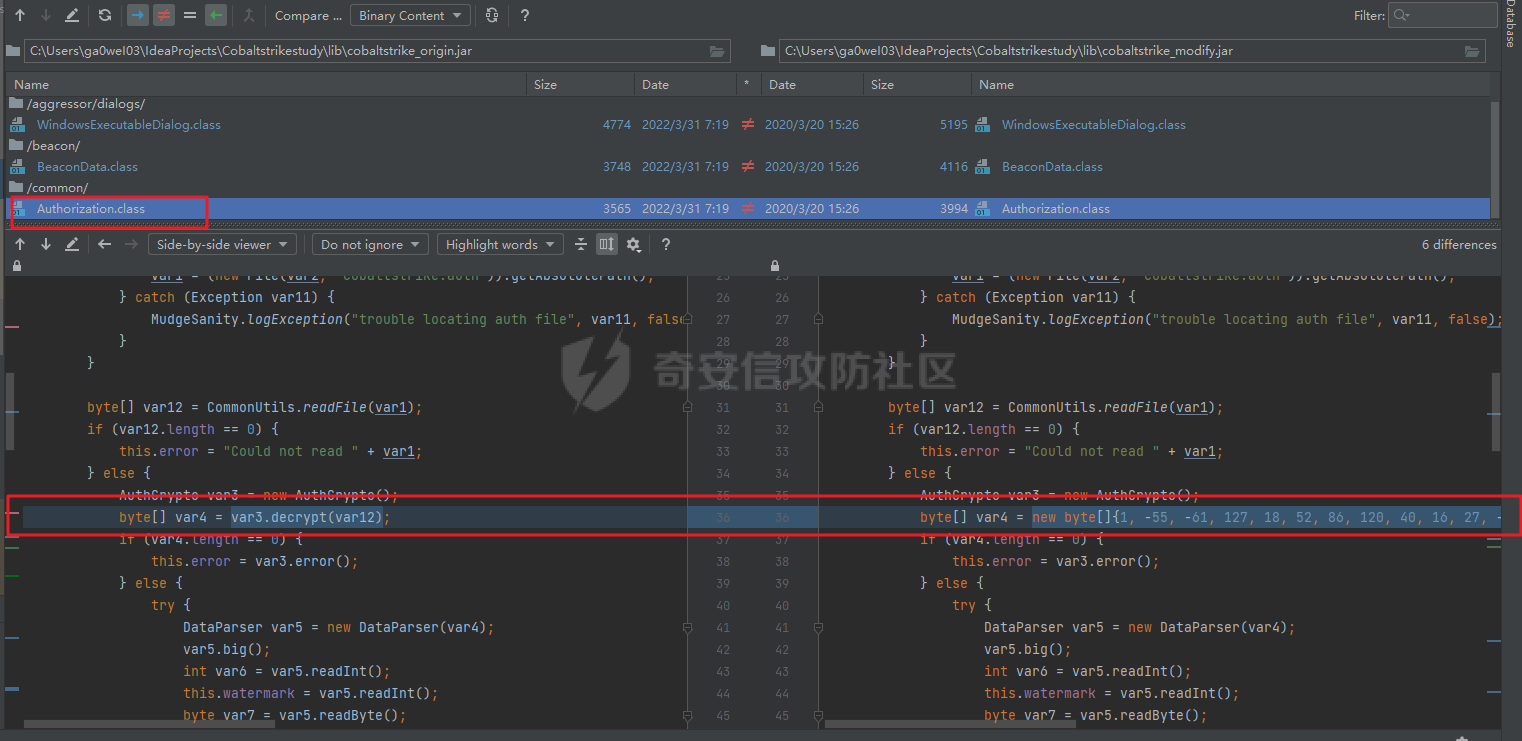This screenshot has height=741, width=1522.
Task: Select the /aggressor/dialogs/ folder row
Action: coord(747,104)
